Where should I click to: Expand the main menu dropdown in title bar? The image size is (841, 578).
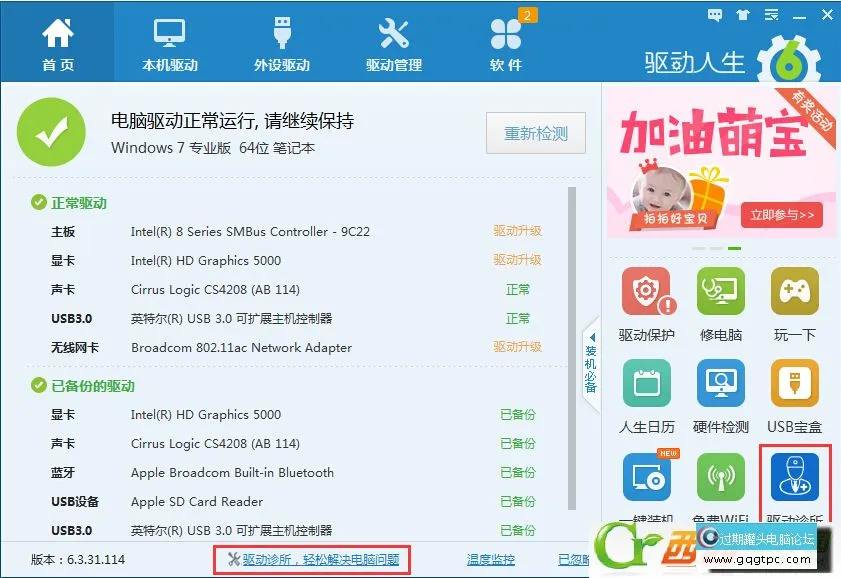point(771,14)
